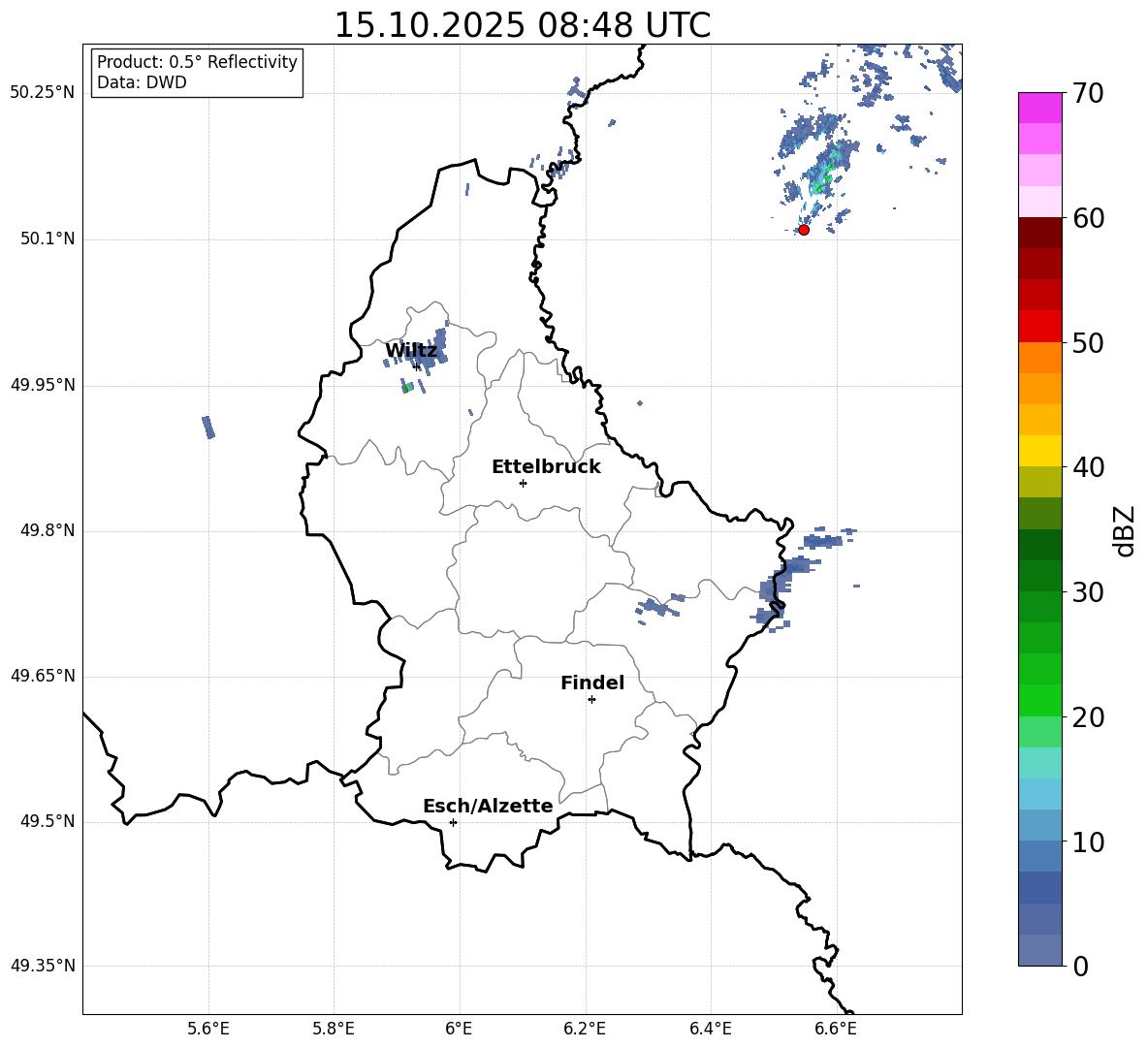Screen dimensions: 1148x1048
Task: Click the 50.25°N latitude label
Action: (43, 93)
